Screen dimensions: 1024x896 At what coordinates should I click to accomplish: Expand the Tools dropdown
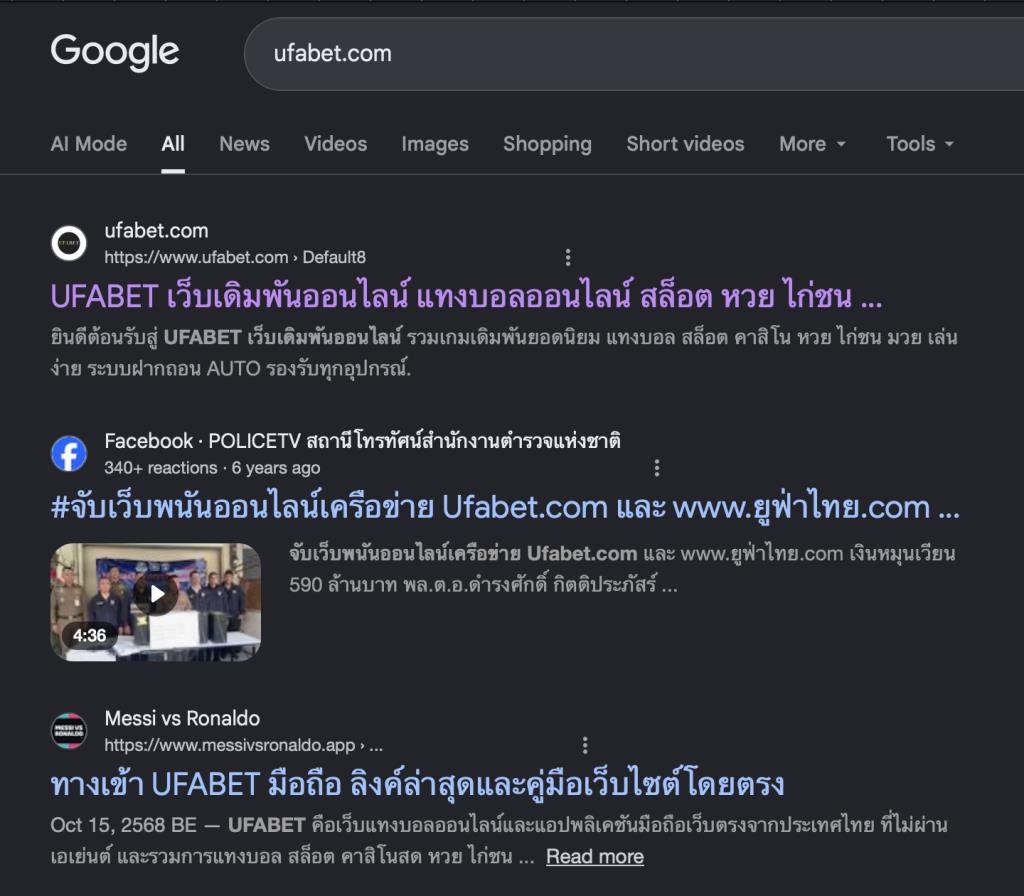coord(920,144)
